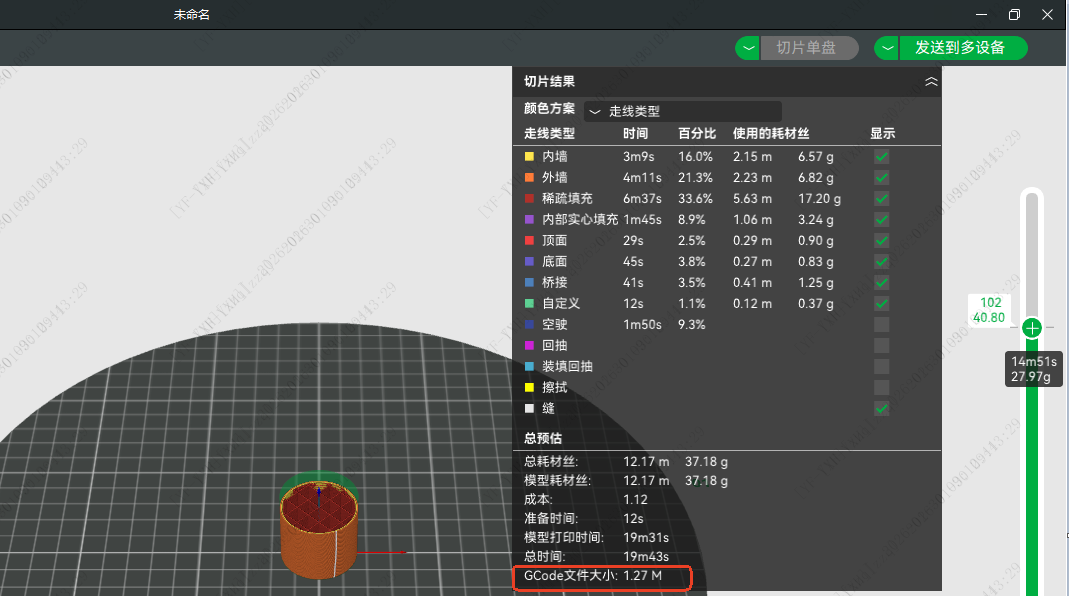The height and width of the screenshot is (596, 1069).
Task: Collapse the slice results panel chevron
Action: pos(931,82)
